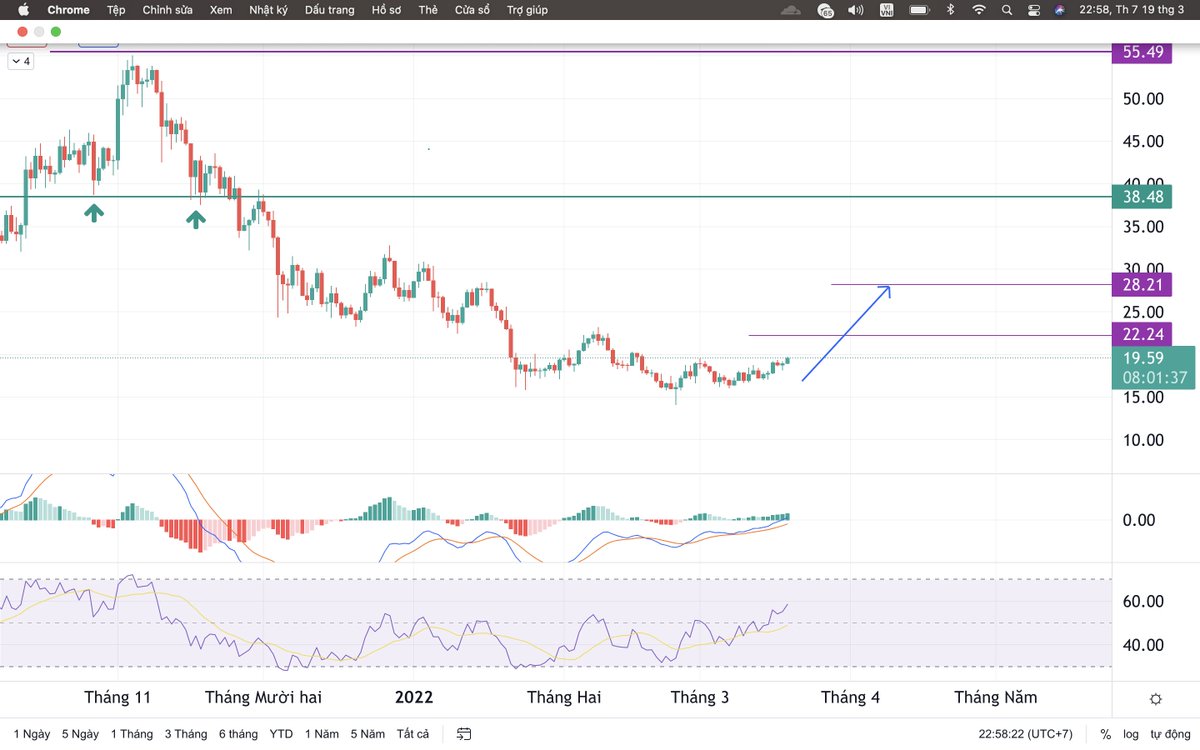Open the Tệp menu
The width and height of the screenshot is (1200, 750).
116,10
